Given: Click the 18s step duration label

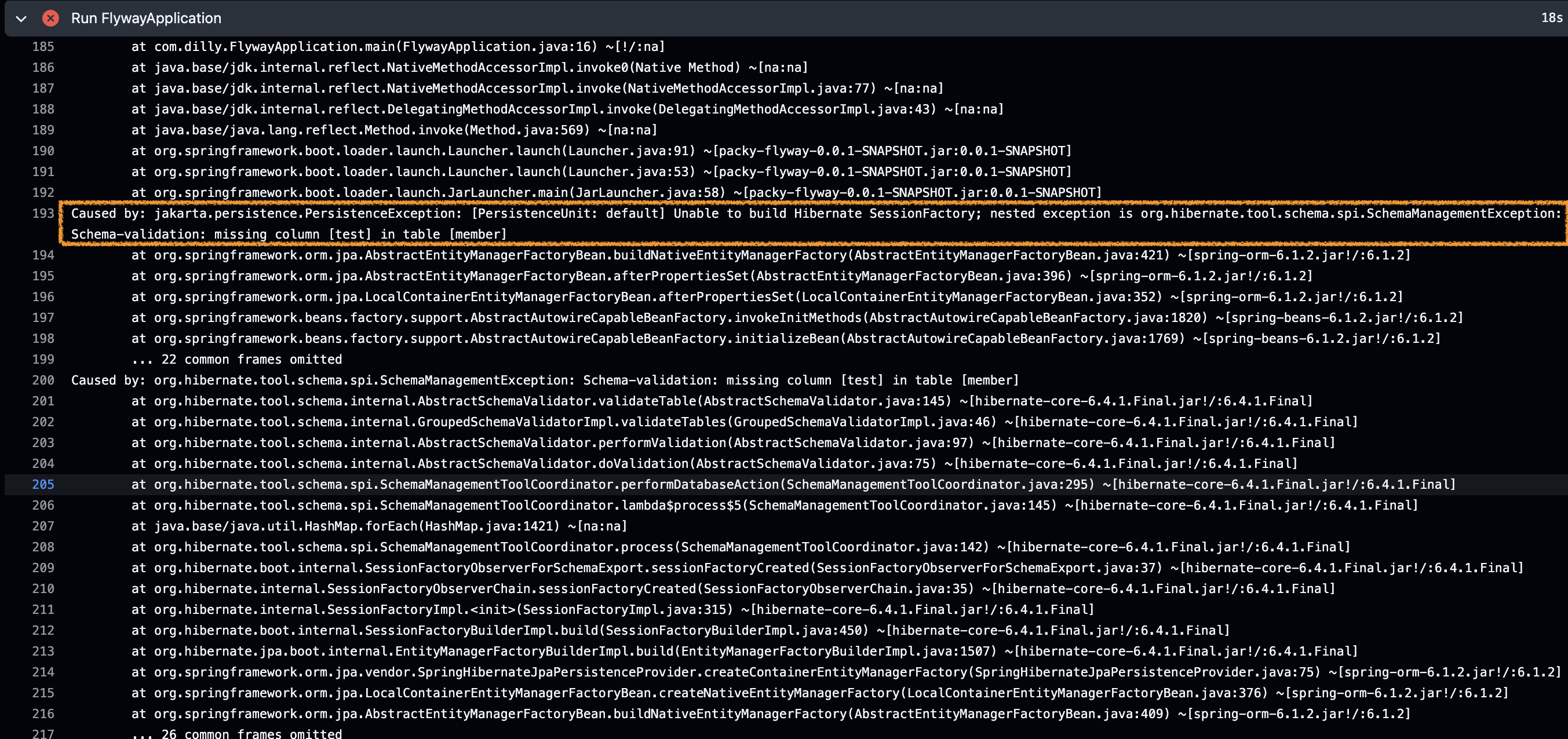Looking at the screenshot, I should coord(1551,19).
